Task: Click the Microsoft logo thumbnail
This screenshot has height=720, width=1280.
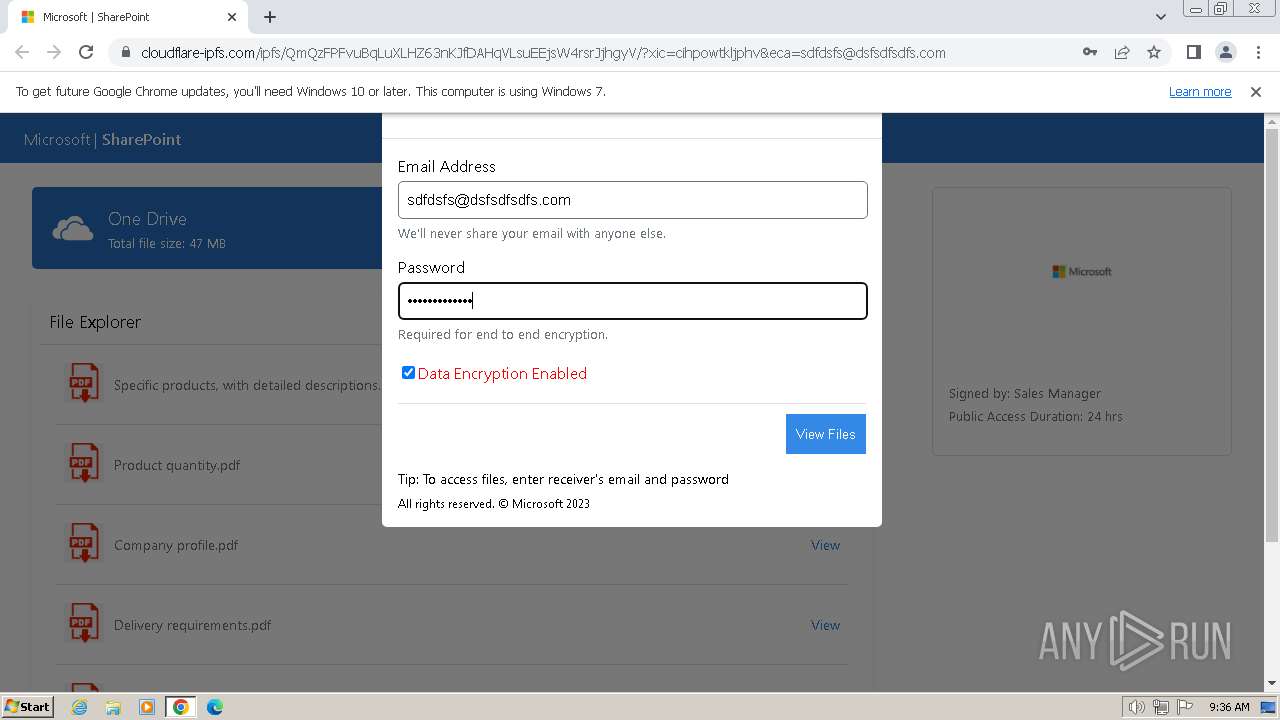Action: [x=1082, y=271]
